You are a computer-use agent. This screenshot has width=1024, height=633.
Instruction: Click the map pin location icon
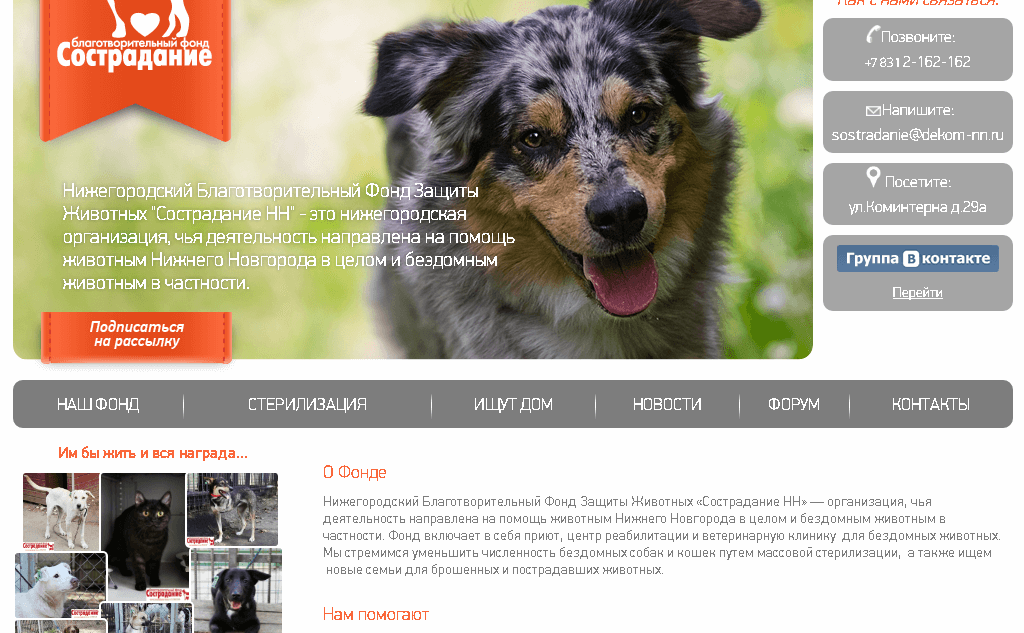point(873,177)
